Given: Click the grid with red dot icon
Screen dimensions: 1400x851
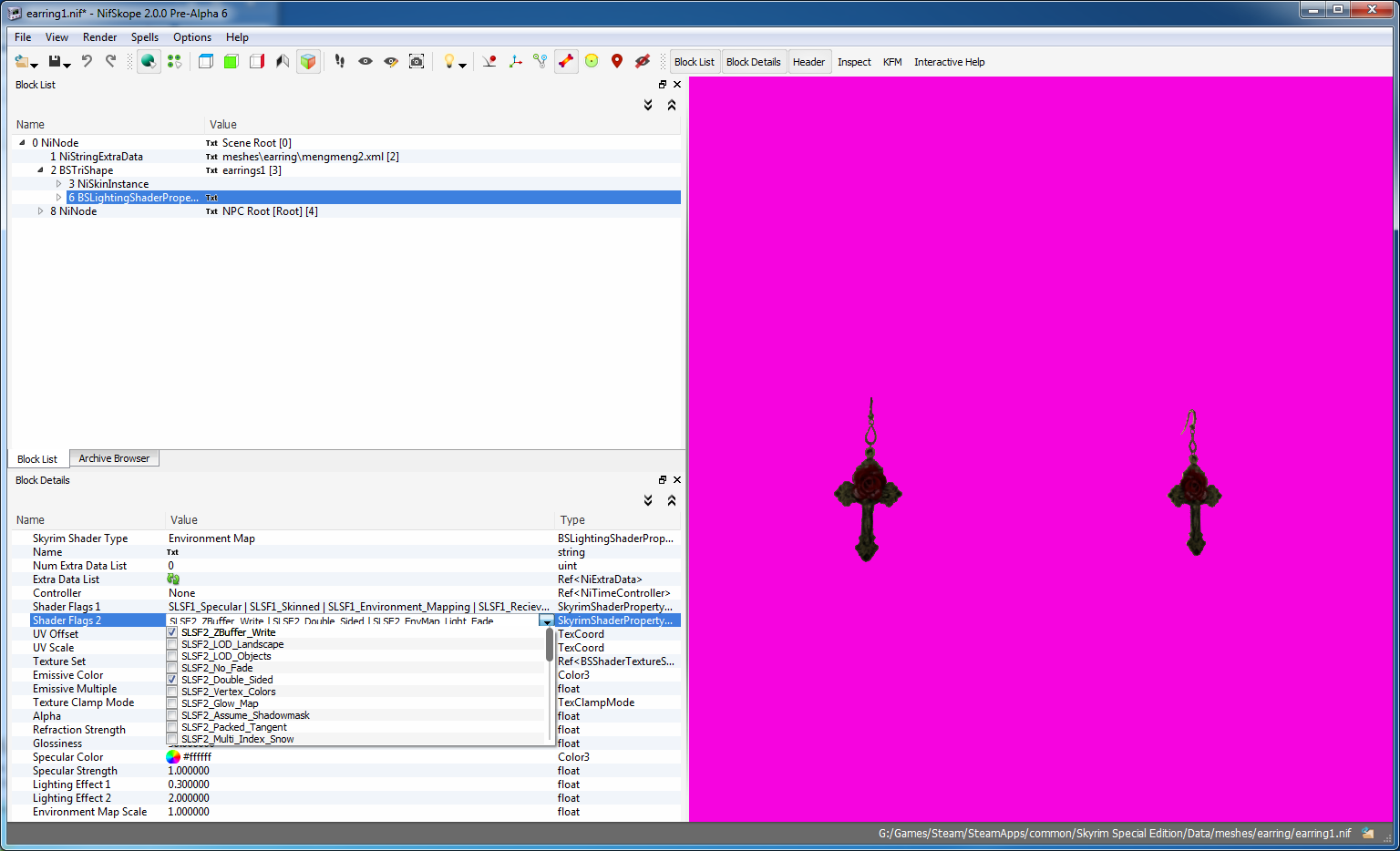Looking at the screenshot, I should coord(489,61).
